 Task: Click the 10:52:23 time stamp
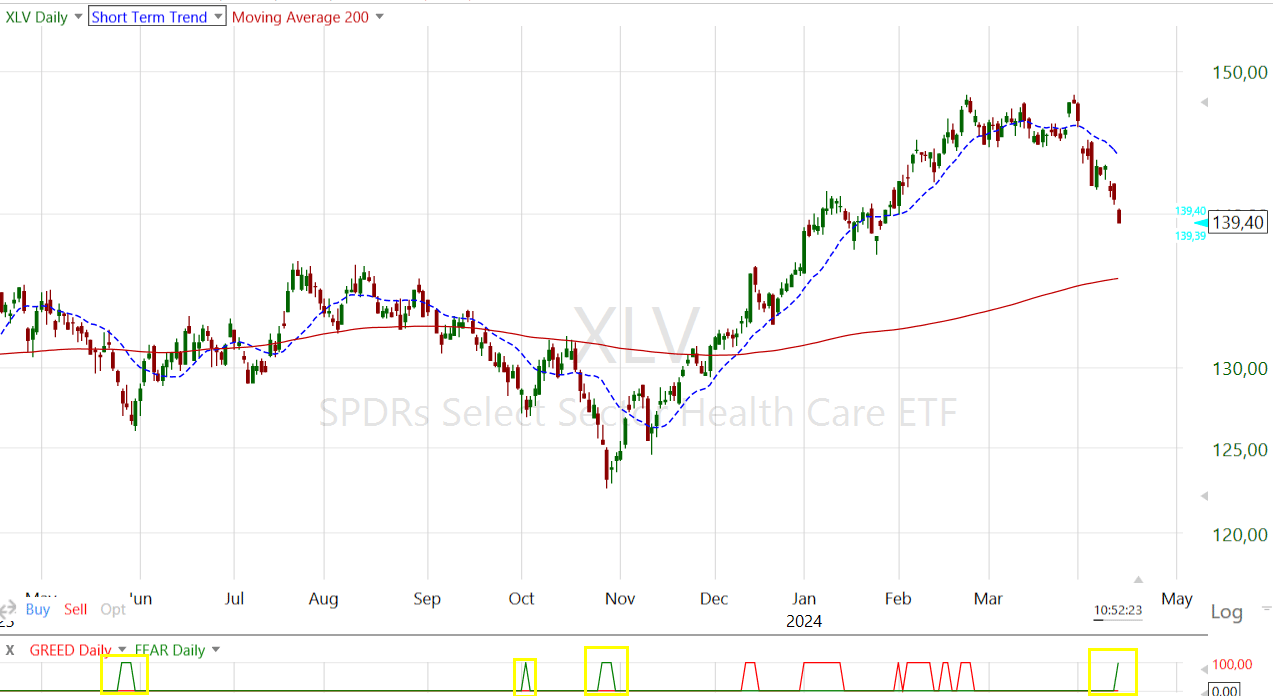tap(1117, 609)
